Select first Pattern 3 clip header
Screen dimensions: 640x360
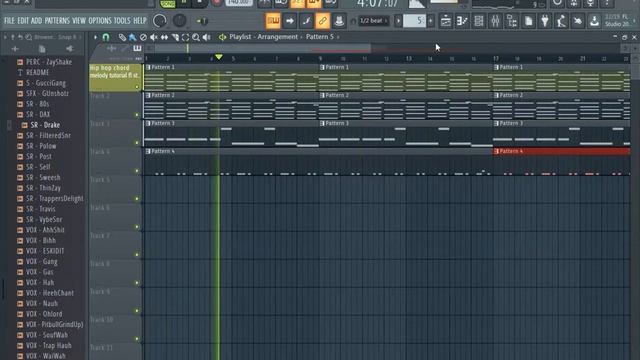coord(231,123)
